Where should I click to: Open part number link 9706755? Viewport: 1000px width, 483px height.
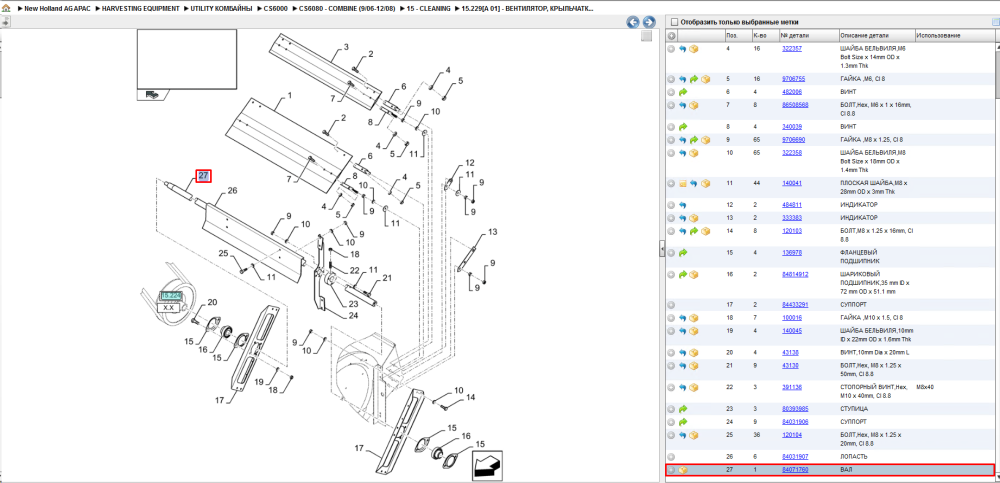click(x=793, y=79)
